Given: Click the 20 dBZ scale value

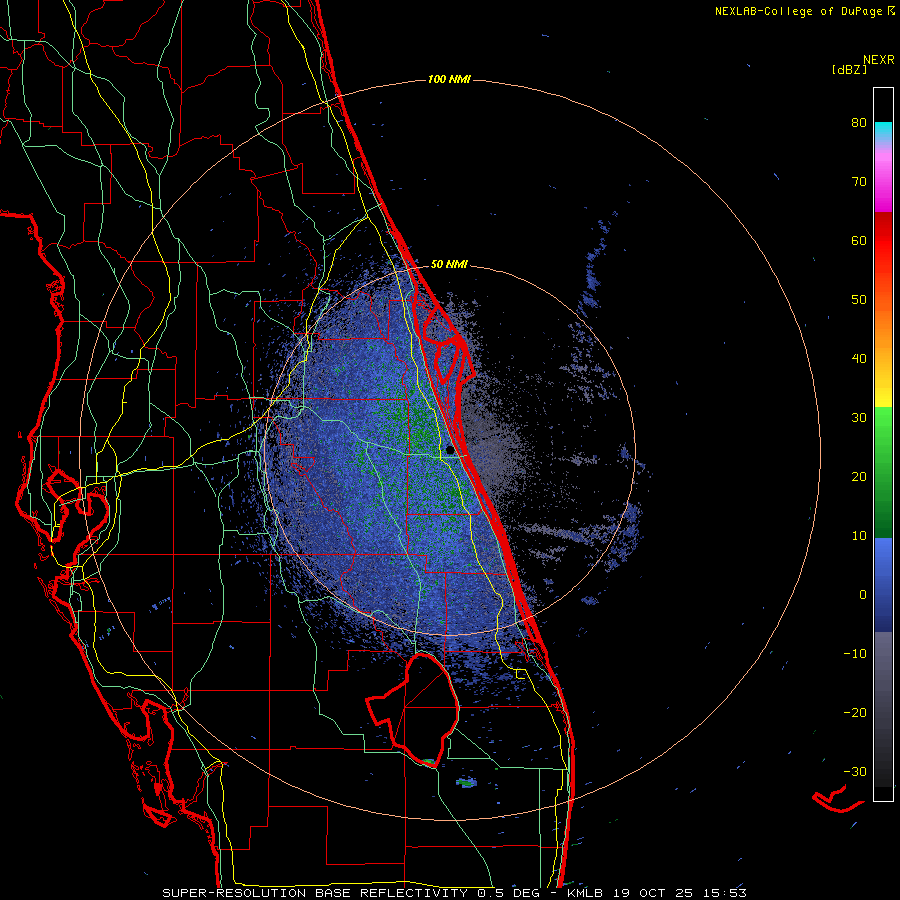Looking at the screenshot, I should [x=859, y=476].
